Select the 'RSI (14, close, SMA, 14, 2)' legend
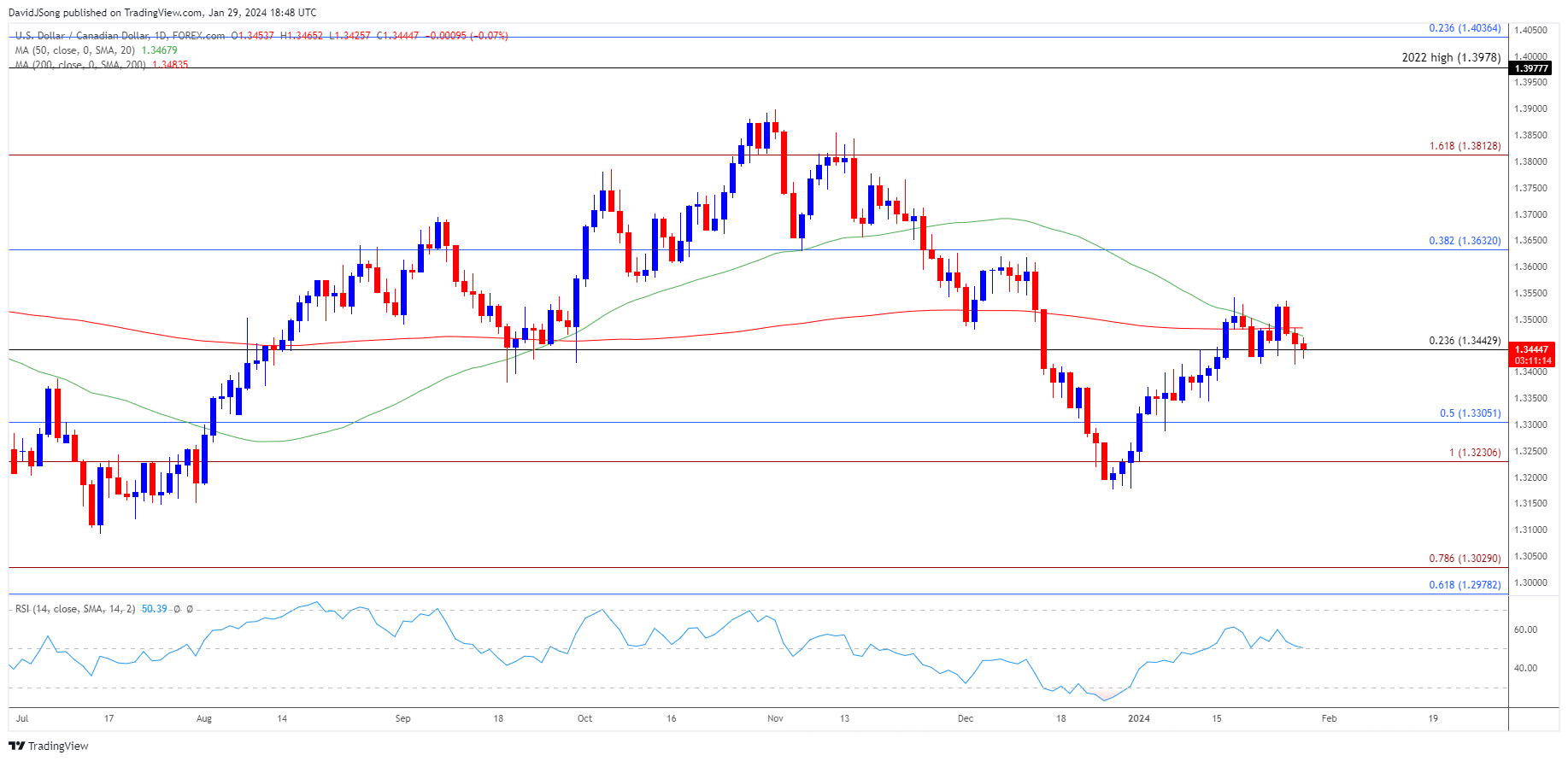This screenshot has height=761, width=1568. click(75, 609)
